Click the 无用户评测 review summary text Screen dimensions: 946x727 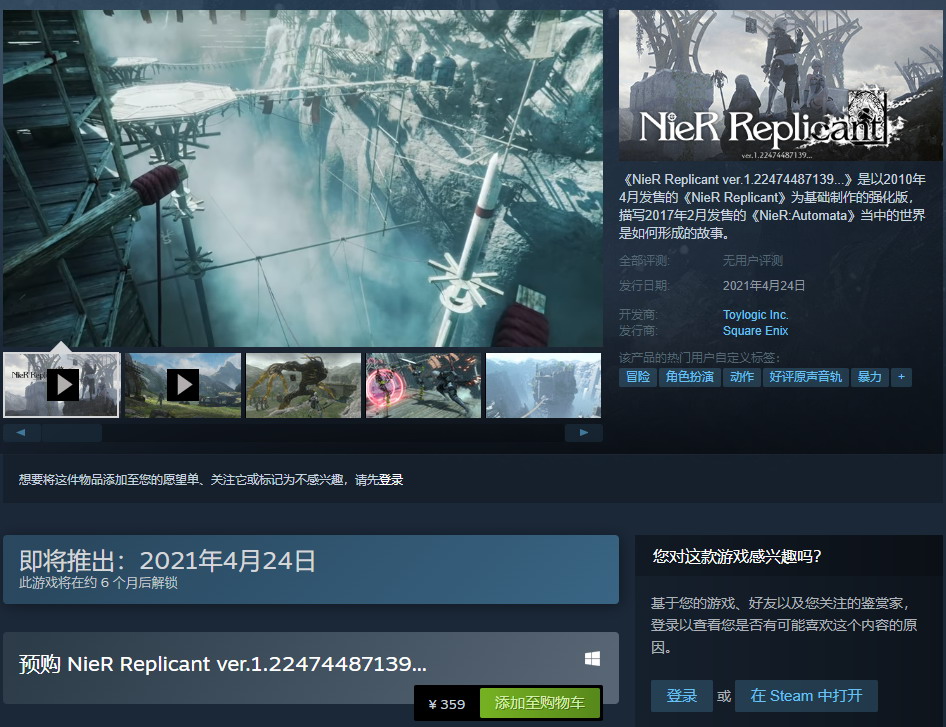(x=753, y=261)
